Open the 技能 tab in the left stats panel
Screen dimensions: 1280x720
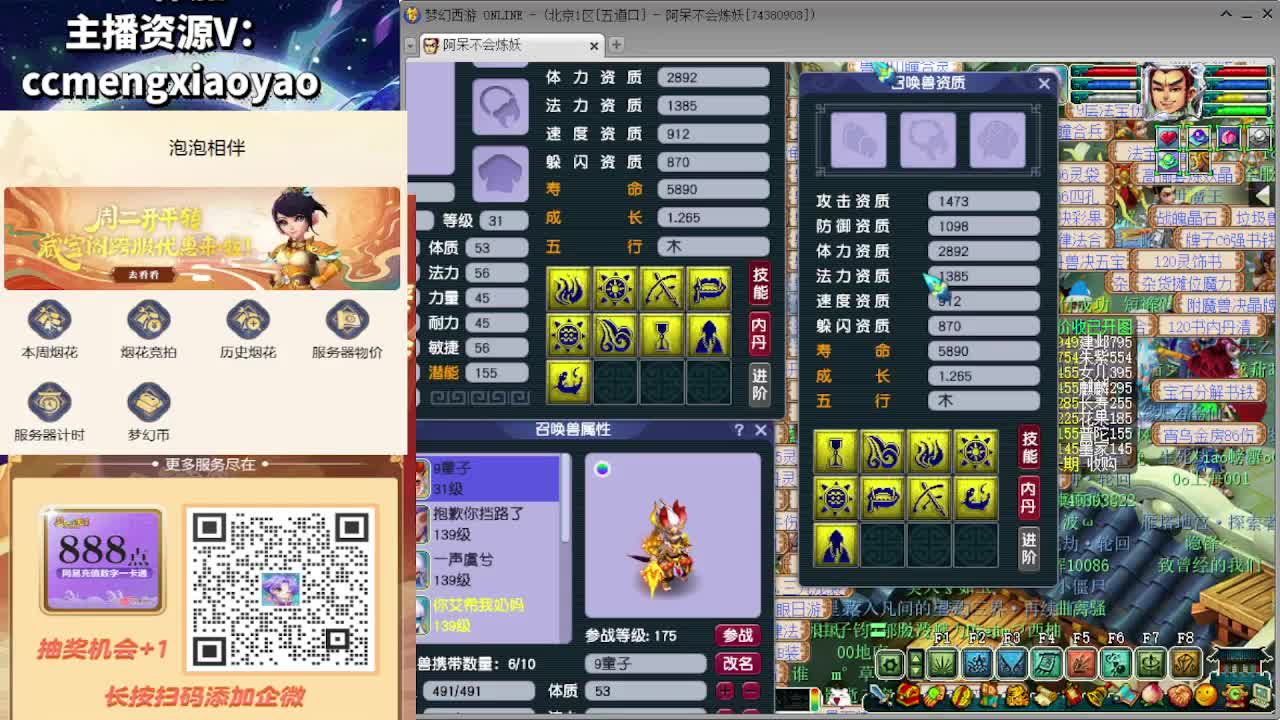click(760, 284)
